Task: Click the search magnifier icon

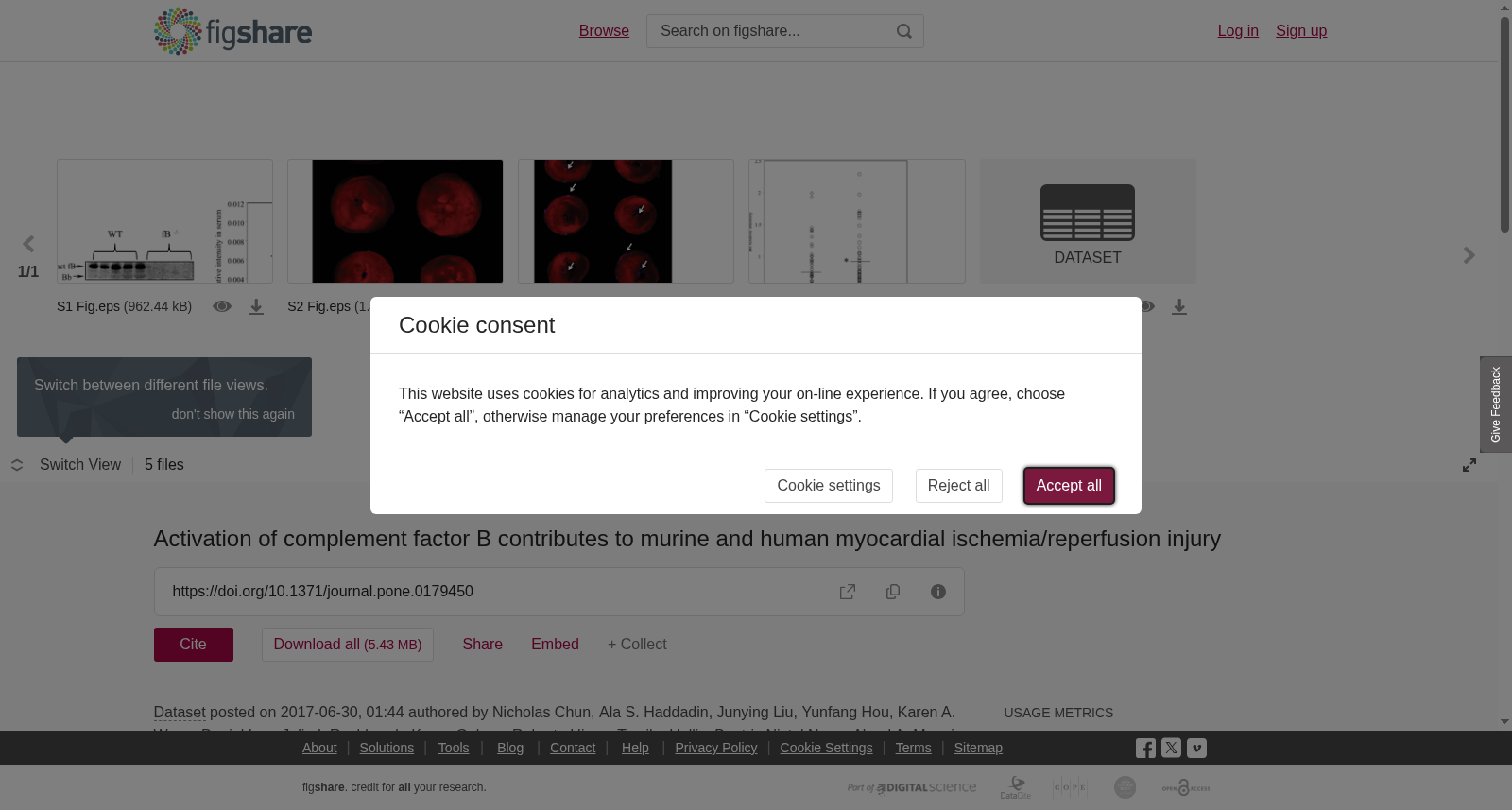Action: coord(904,31)
